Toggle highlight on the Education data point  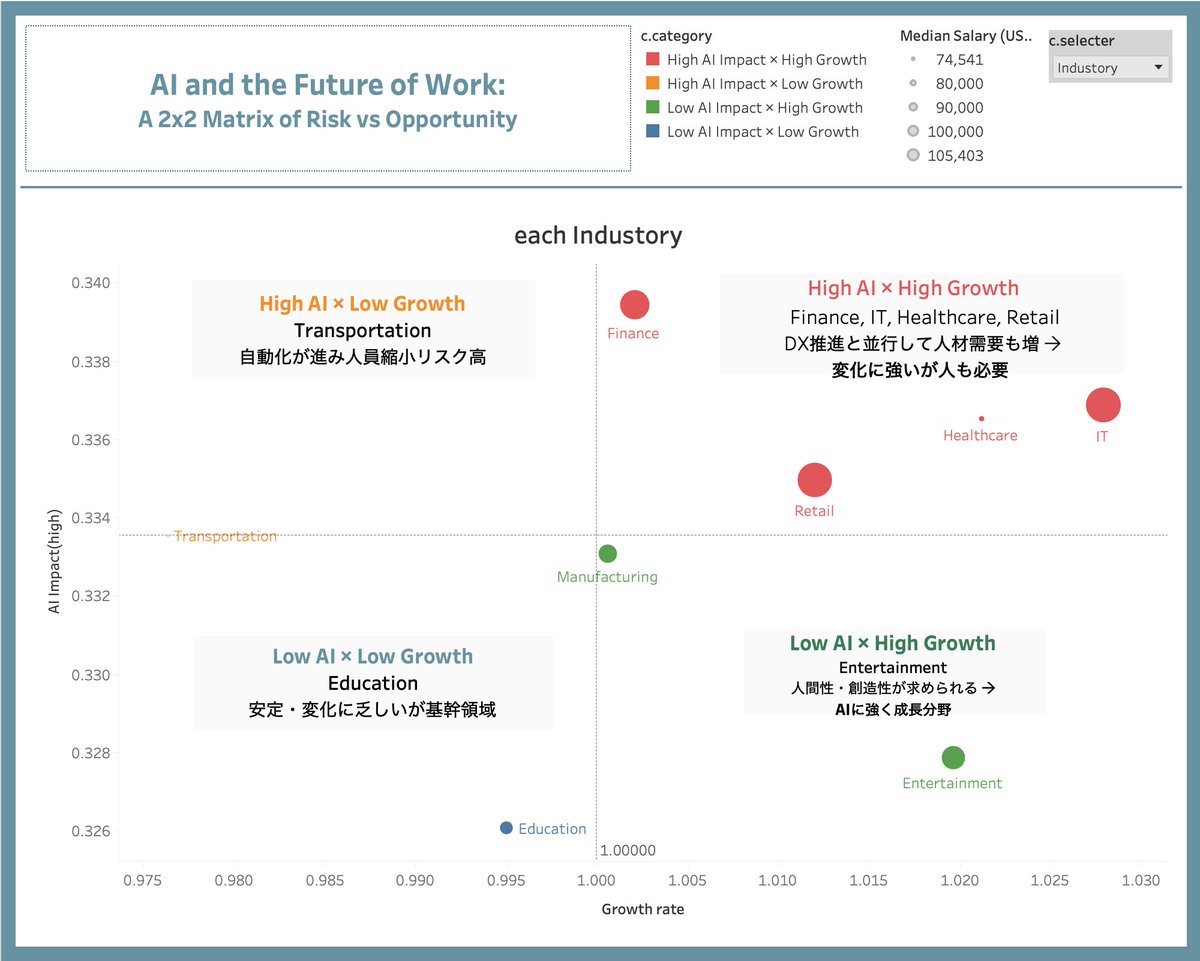click(505, 828)
